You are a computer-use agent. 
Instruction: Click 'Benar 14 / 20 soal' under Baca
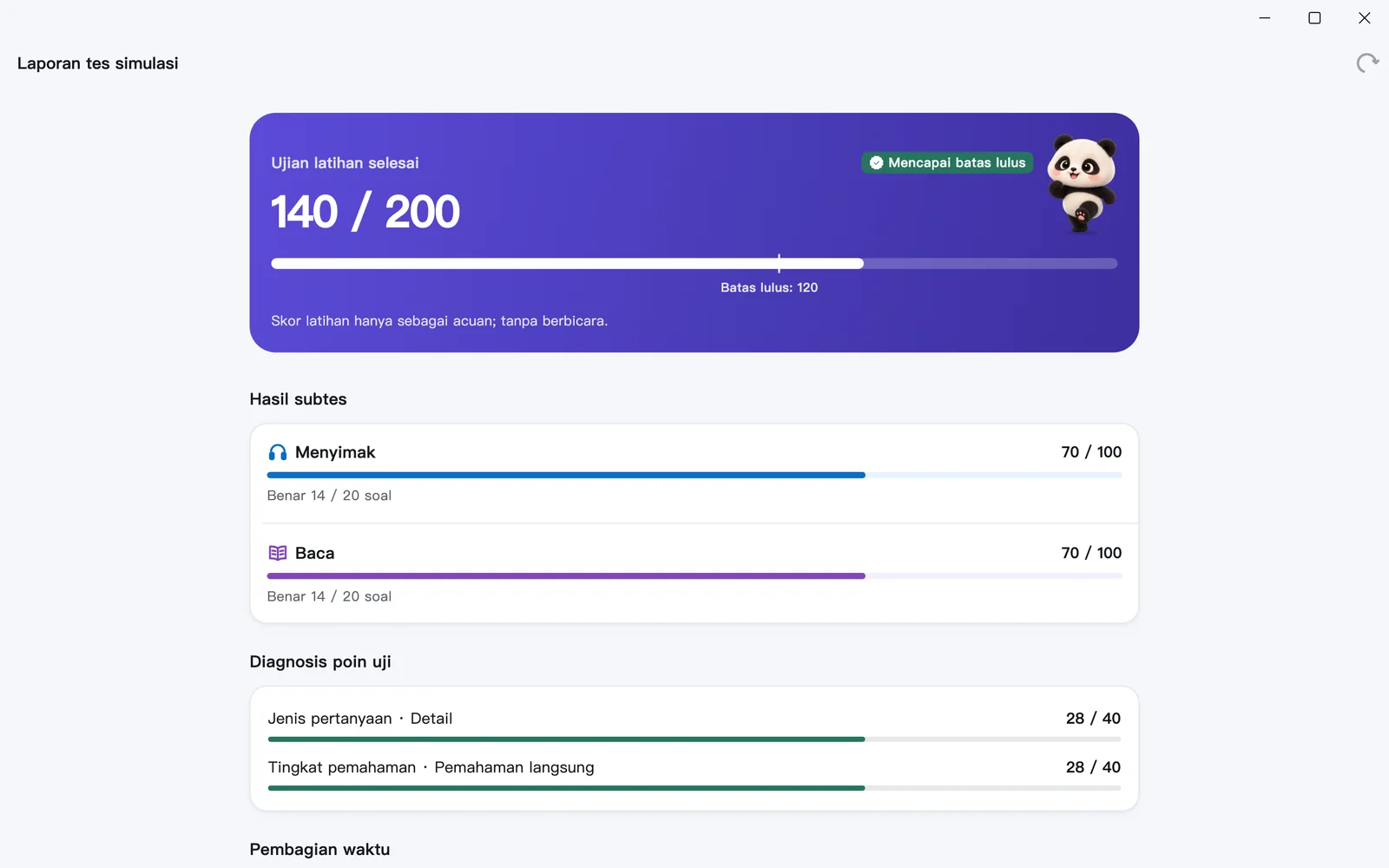[x=329, y=596]
